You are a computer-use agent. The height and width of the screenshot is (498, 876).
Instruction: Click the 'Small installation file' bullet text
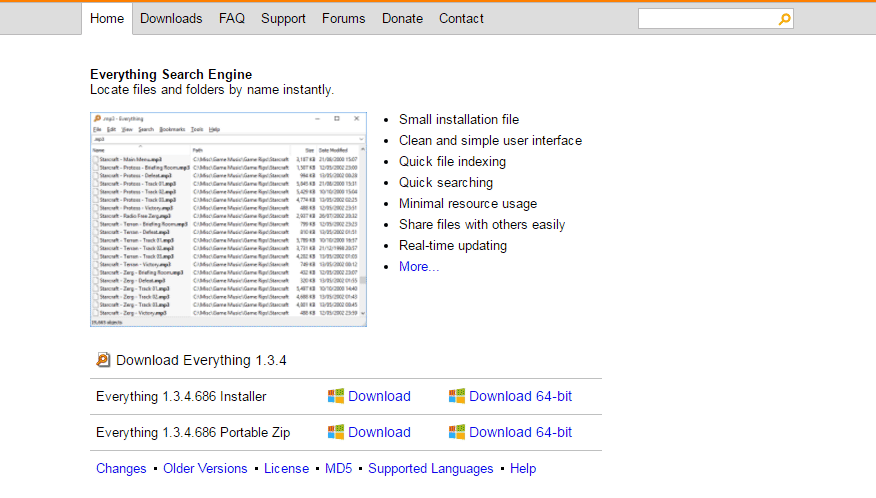tap(459, 120)
